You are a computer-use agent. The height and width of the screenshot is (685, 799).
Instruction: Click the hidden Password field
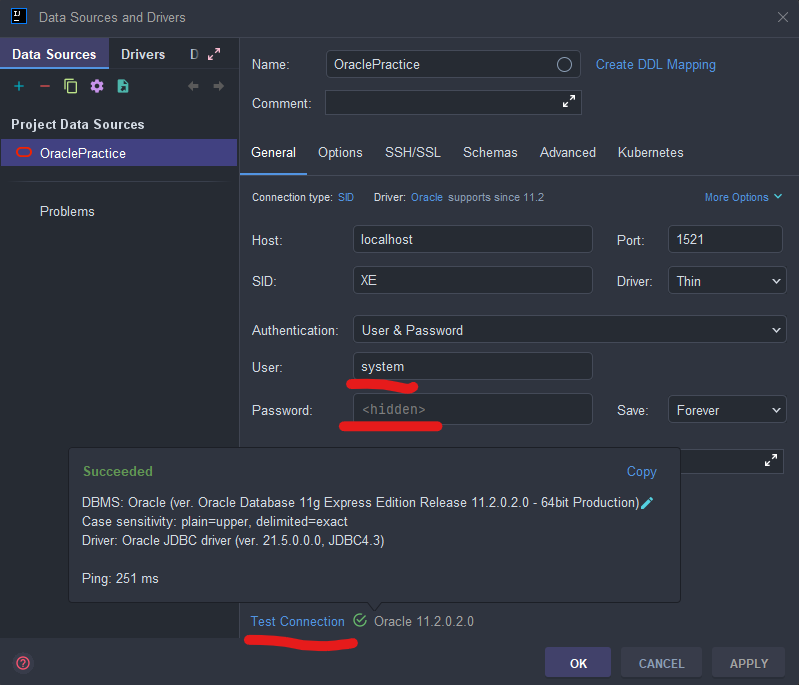473,409
